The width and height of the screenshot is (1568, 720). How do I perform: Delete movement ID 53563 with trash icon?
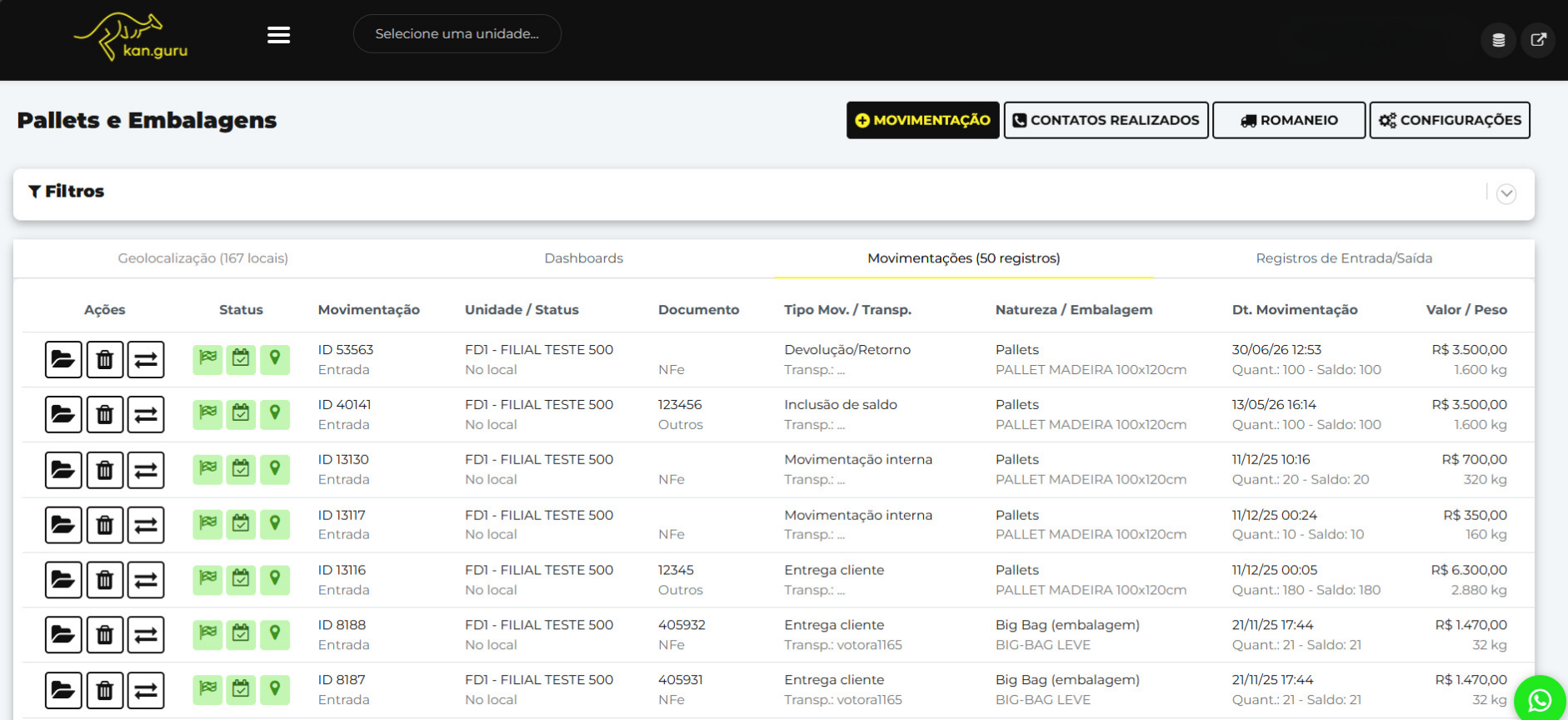tap(105, 360)
